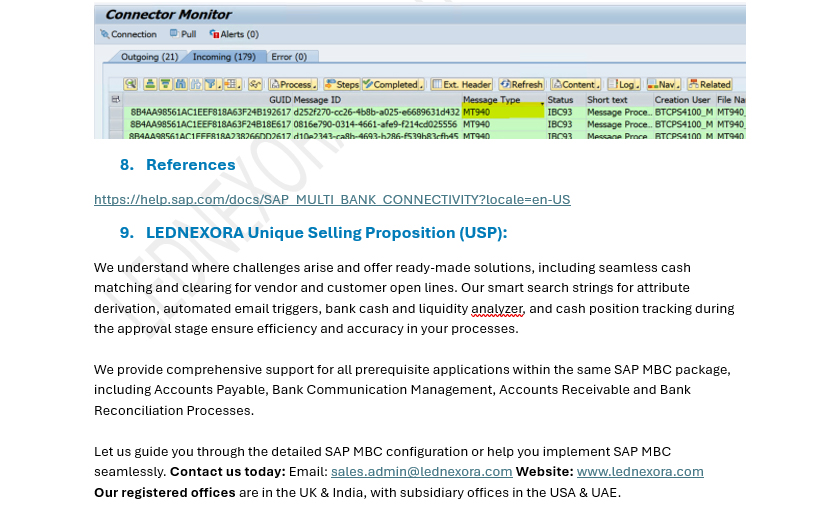Select the Incoming (179) tab

223,57
